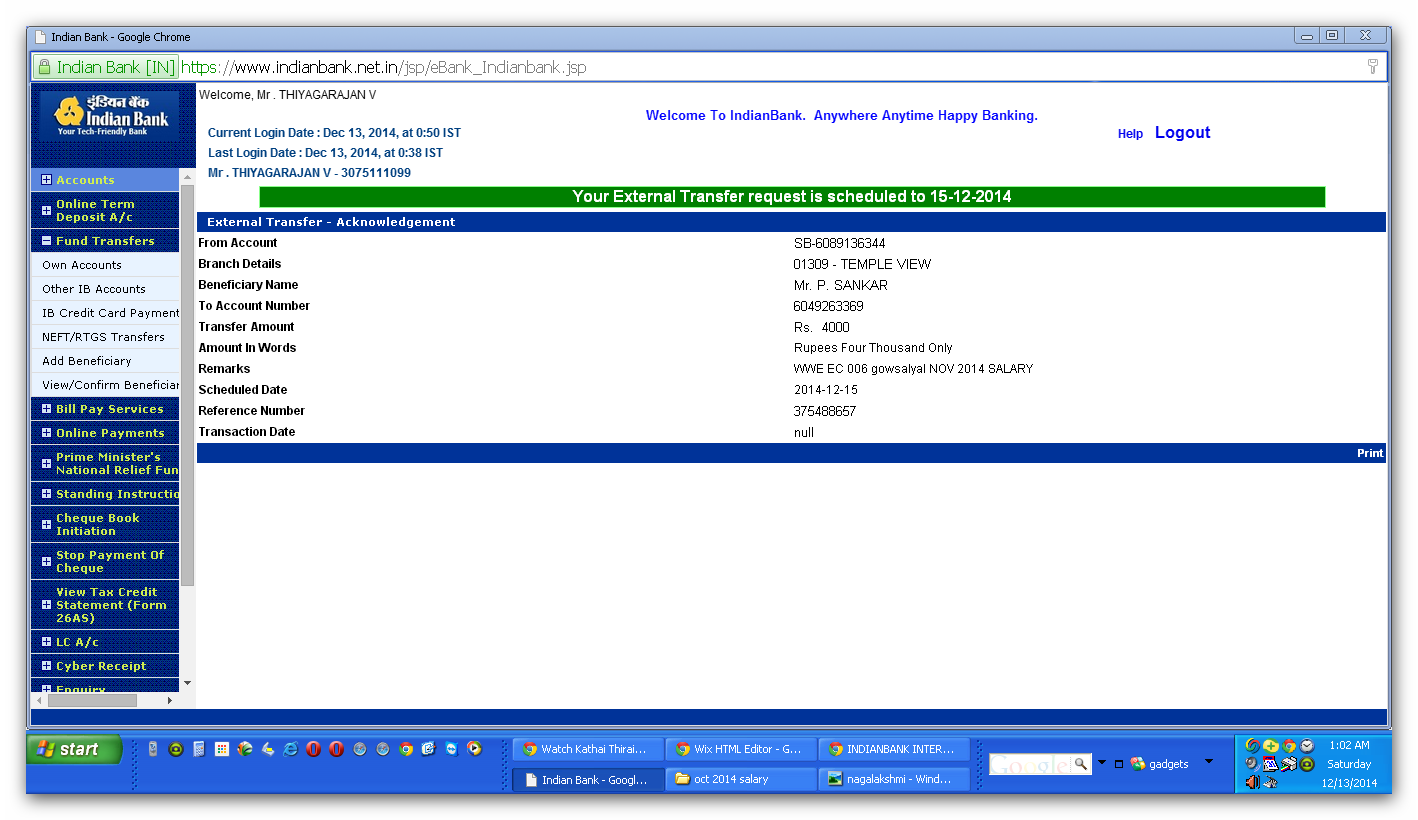This screenshot has height=820, width=1418.
Task: Expand the Accounts menu
Action: (x=46, y=180)
